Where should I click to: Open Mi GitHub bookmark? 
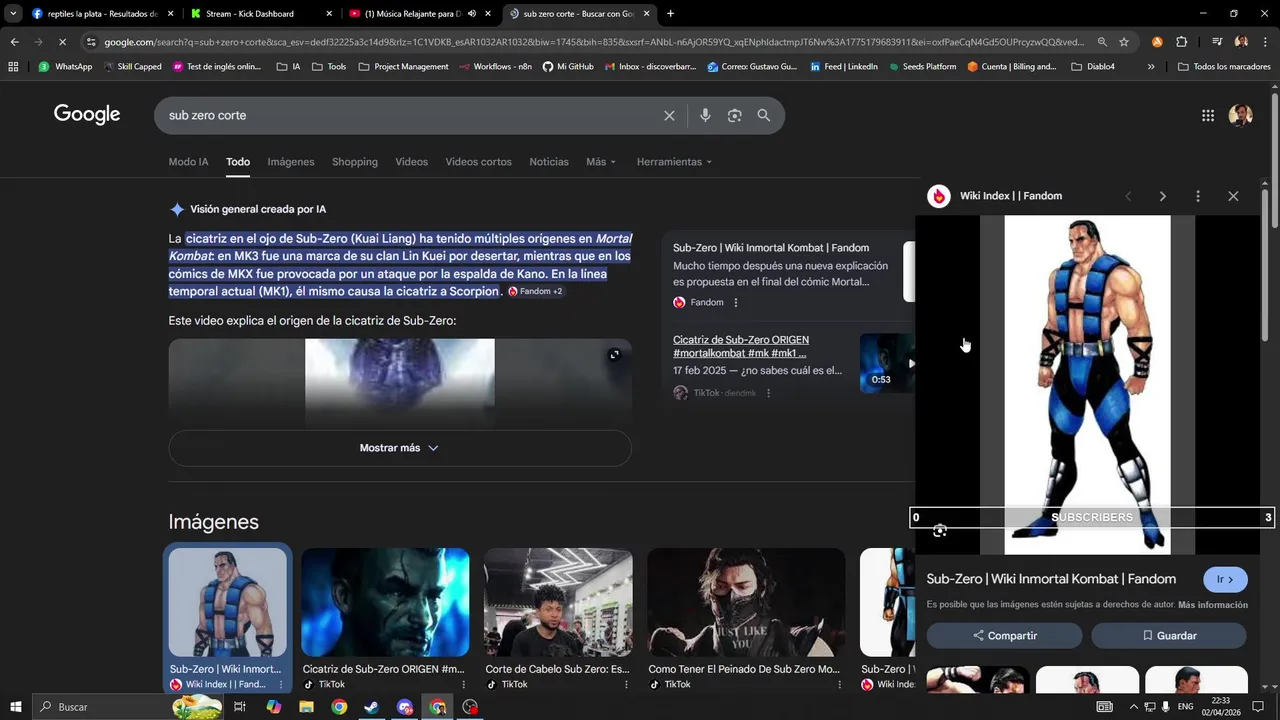(x=568, y=67)
